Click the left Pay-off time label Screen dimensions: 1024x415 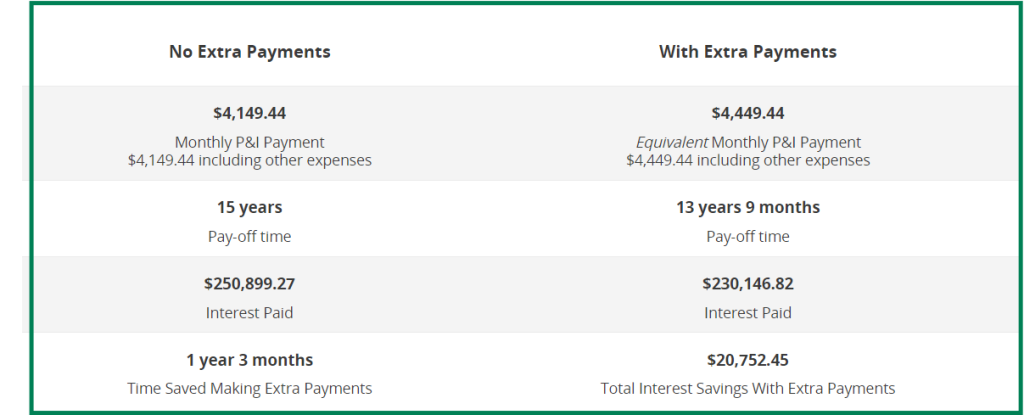point(249,237)
